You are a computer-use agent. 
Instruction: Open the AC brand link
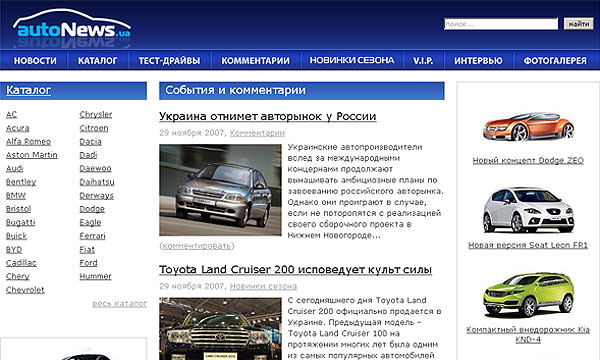click(11, 114)
